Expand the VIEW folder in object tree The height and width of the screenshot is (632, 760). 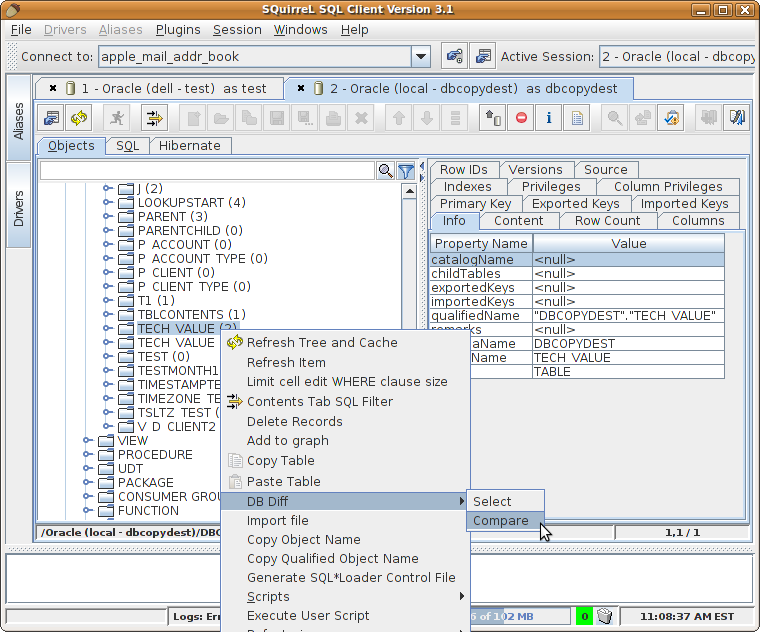pyautogui.click(x=88, y=441)
